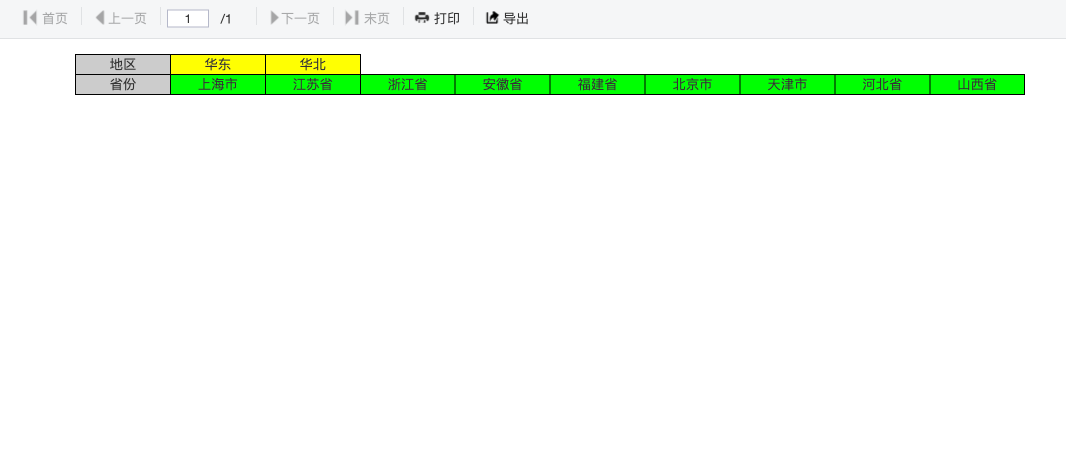
Task: Select the 天津市 cell
Action: click(x=787, y=85)
